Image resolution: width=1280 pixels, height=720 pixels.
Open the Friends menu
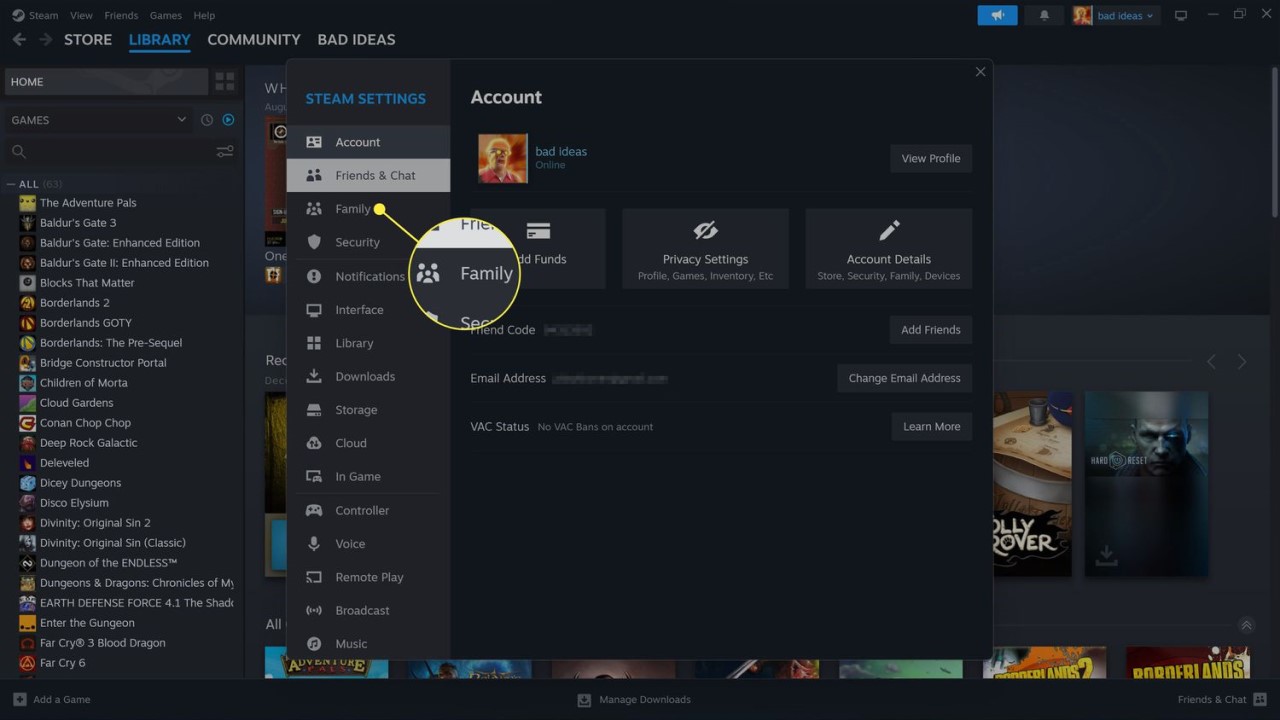click(x=121, y=15)
